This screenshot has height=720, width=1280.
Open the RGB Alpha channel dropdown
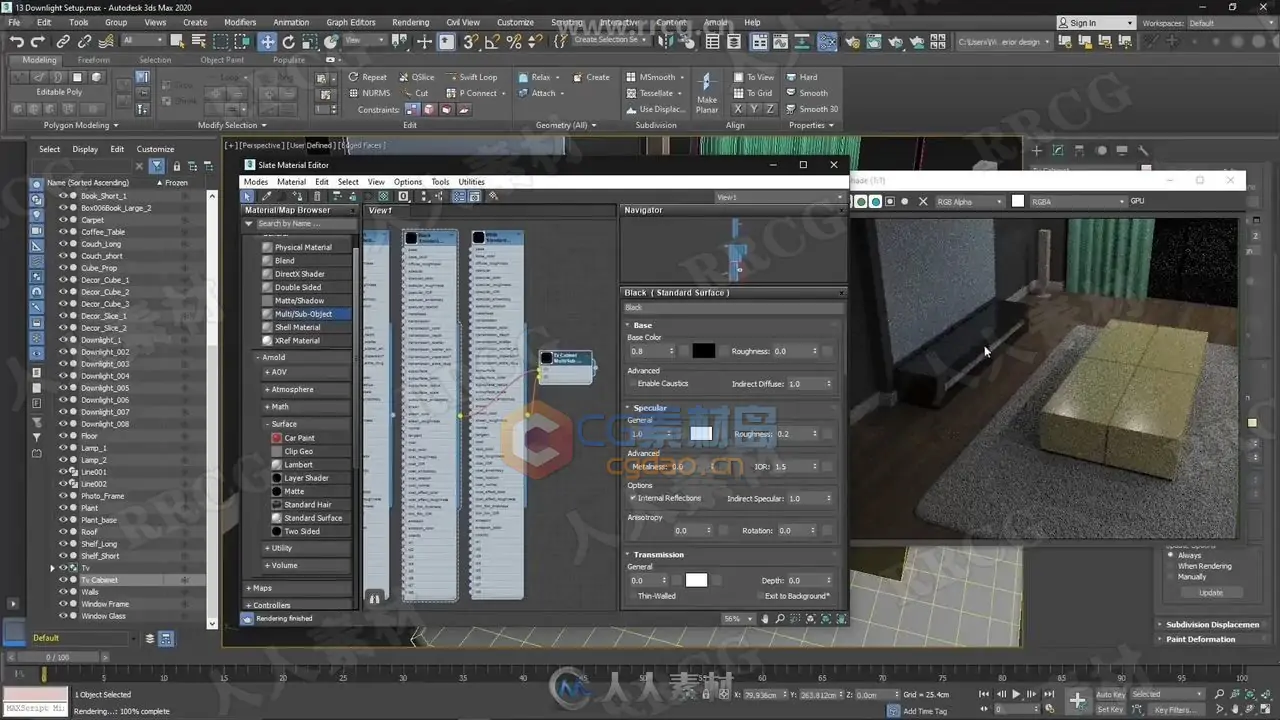point(968,202)
